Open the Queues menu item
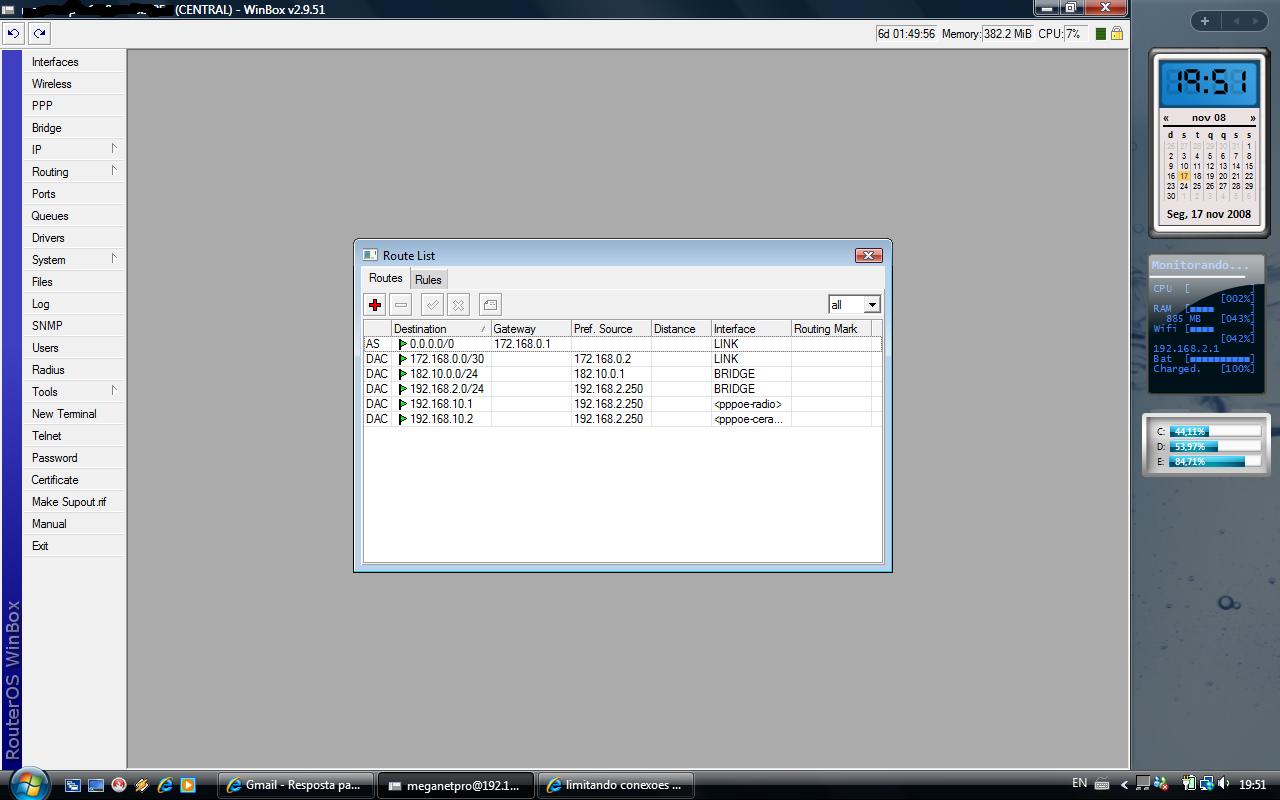The image size is (1280, 800). pyautogui.click(x=74, y=216)
